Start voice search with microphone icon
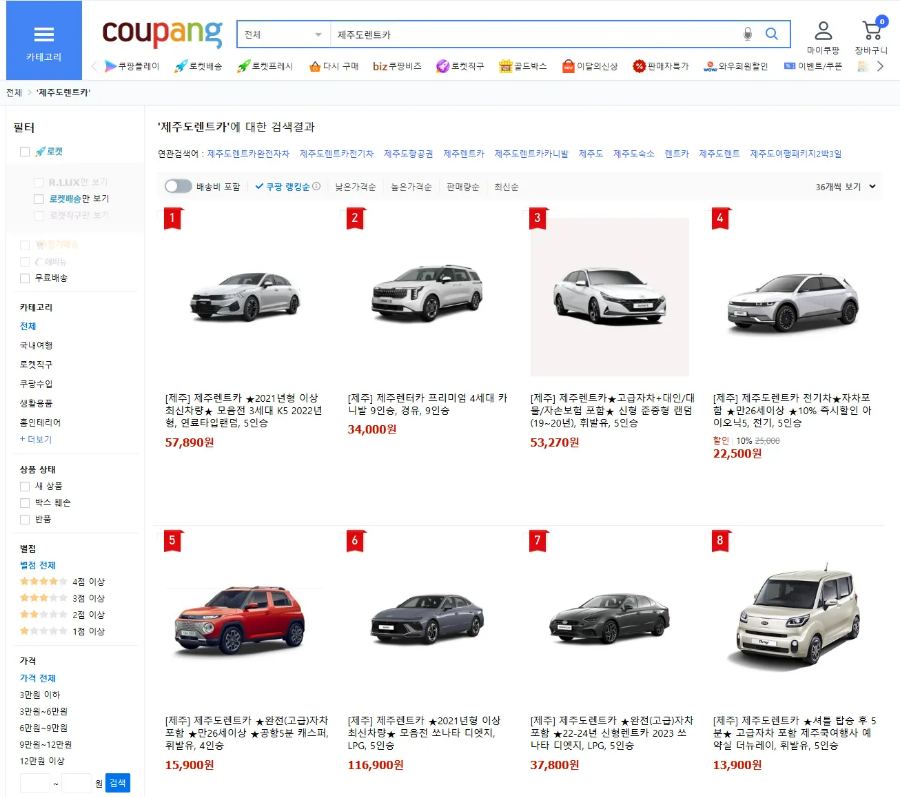The image size is (900, 797). pyautogui.click(x=747, y=34)
